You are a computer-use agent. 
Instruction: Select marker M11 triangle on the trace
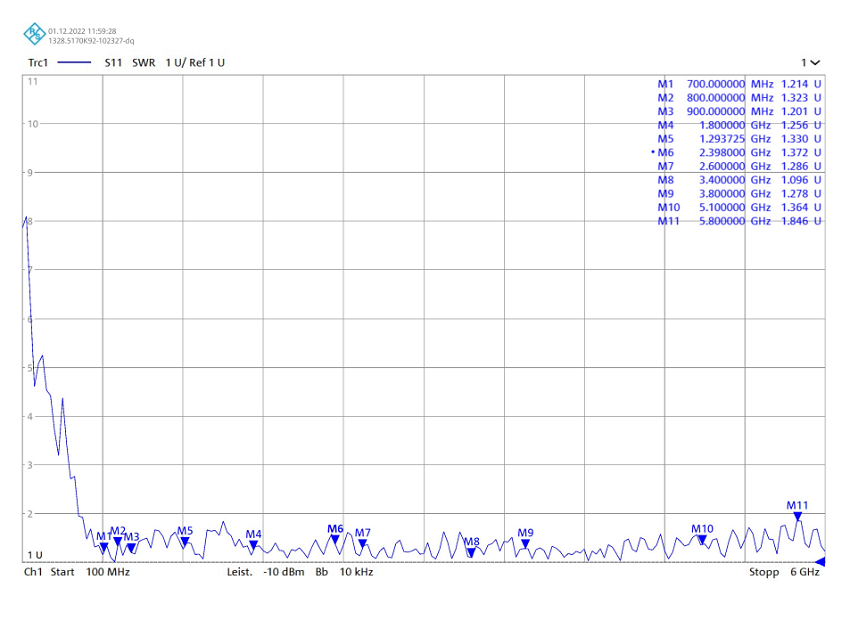tap(797, 516)
